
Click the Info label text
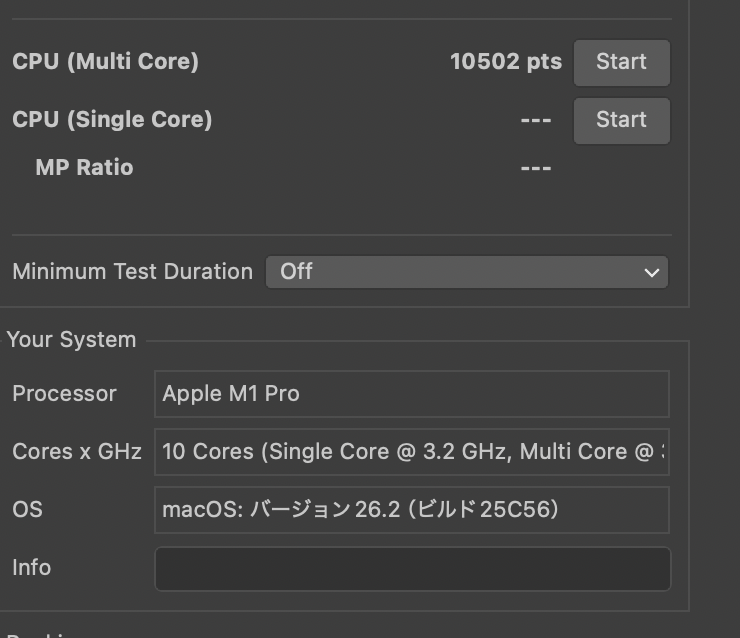pos(31,568)
